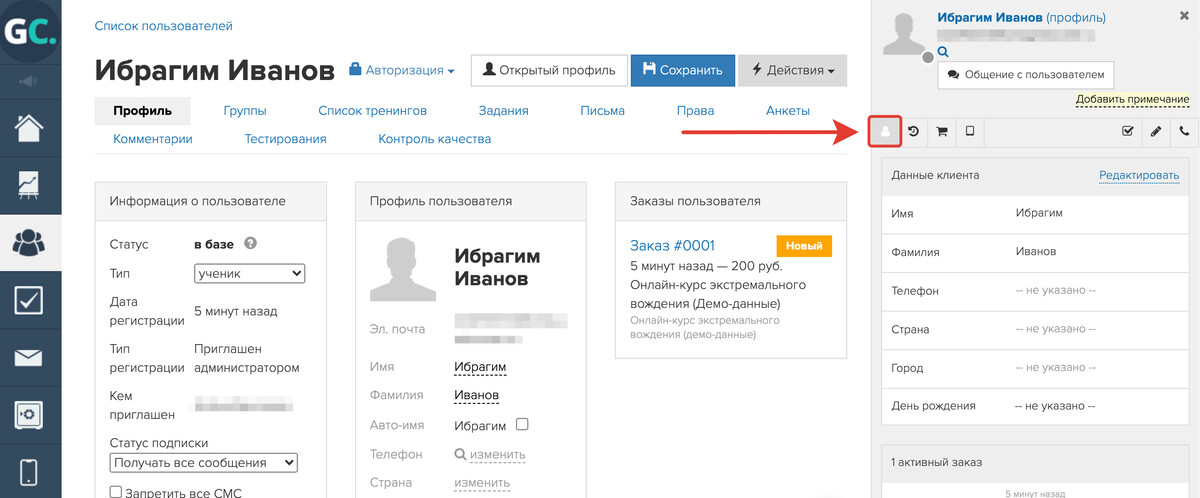Enable the Запретить все СМС checkbox

point(115,492)
